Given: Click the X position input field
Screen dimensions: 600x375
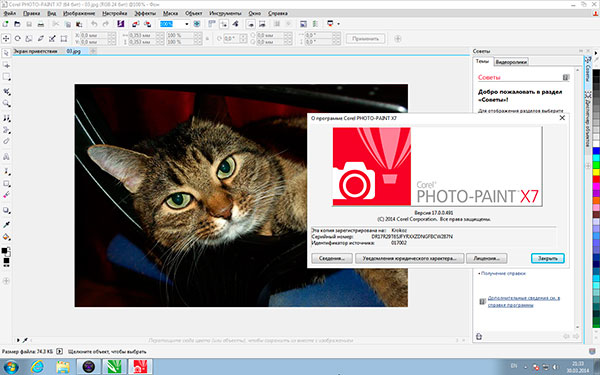Looking at the screenshot, I should click(x=94, y=35).
